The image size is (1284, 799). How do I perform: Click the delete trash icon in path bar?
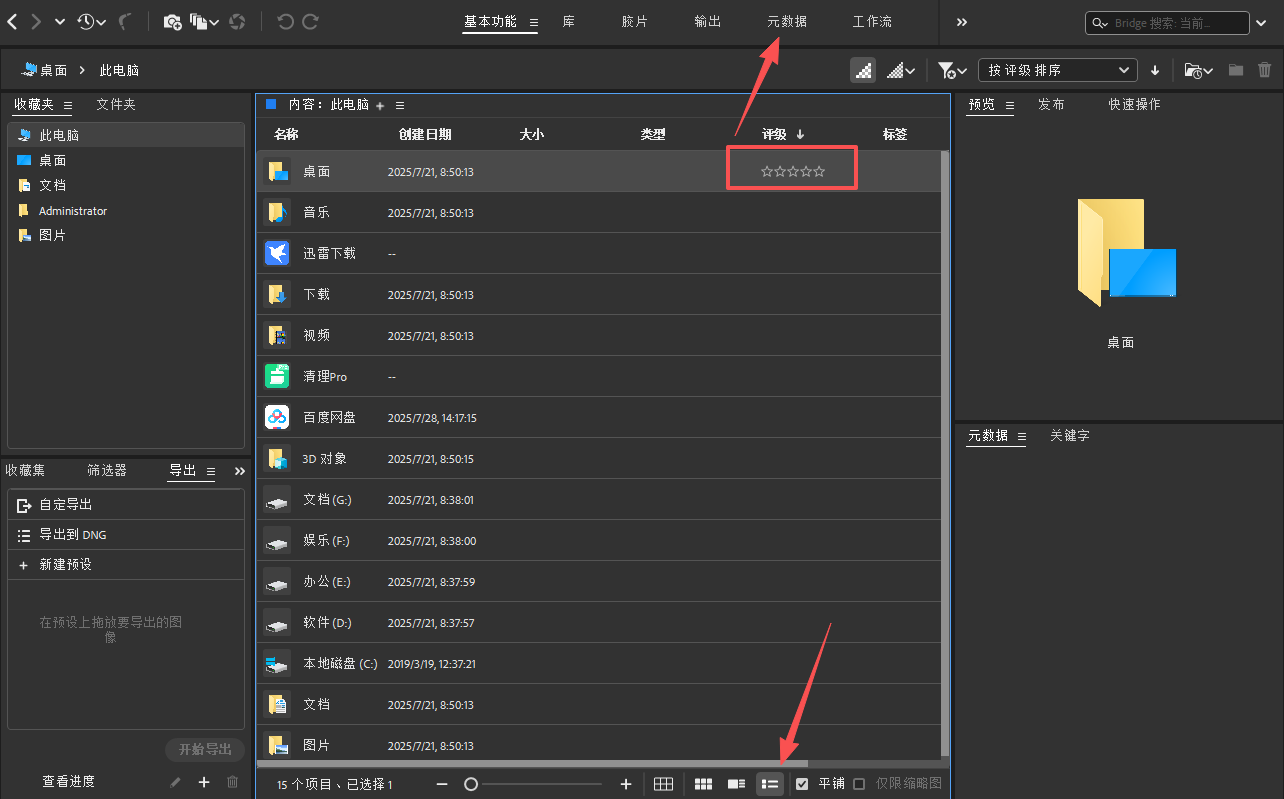click(x=1264, y=70)
